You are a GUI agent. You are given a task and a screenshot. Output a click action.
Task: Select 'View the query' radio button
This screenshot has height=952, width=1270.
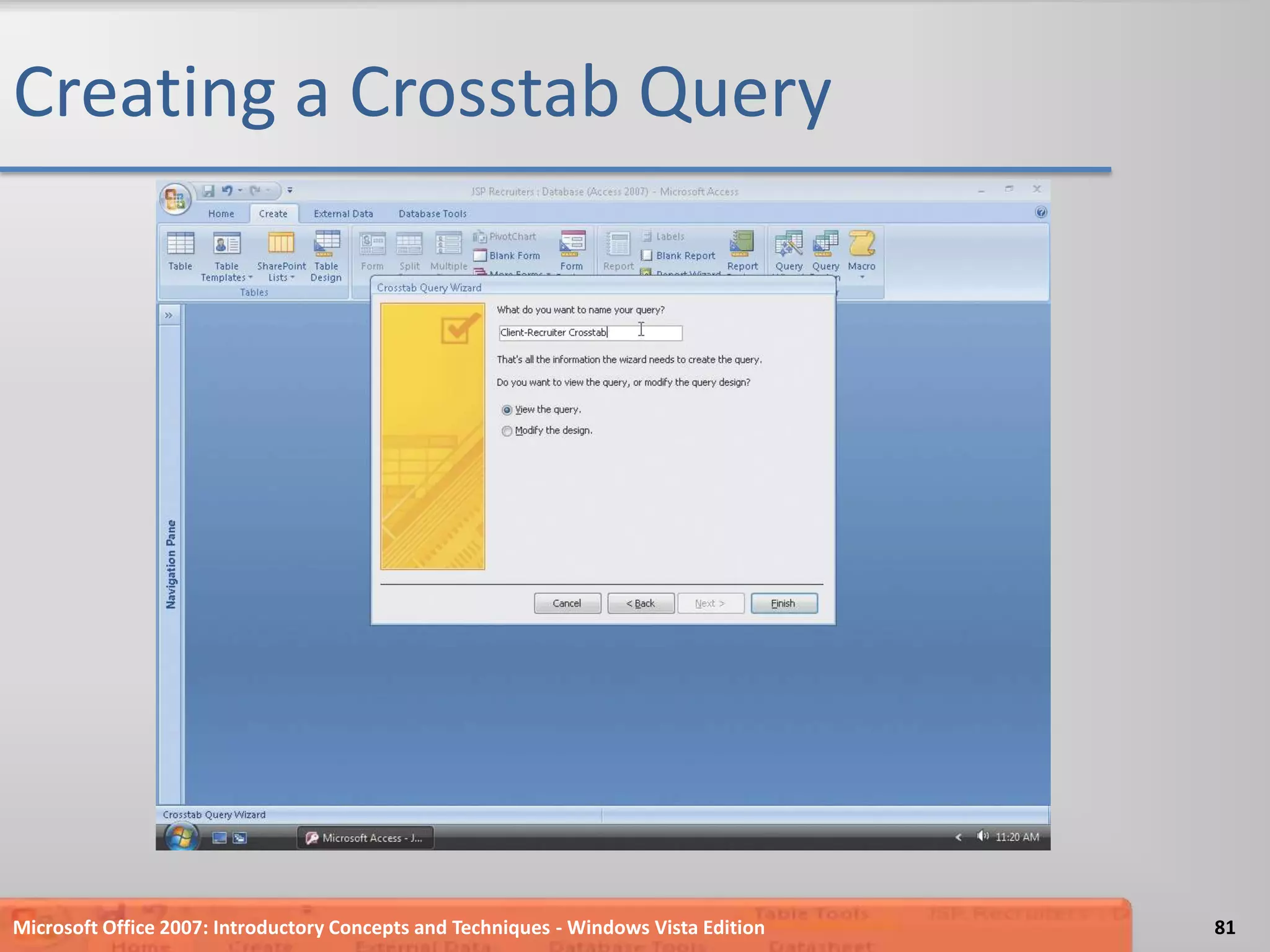tap(507, 410)
